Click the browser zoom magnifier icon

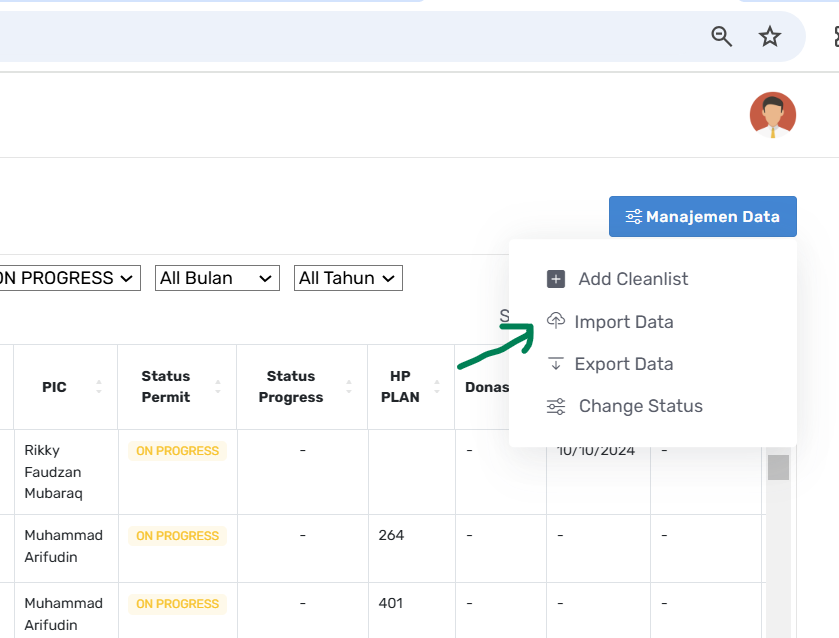(721, 37)
